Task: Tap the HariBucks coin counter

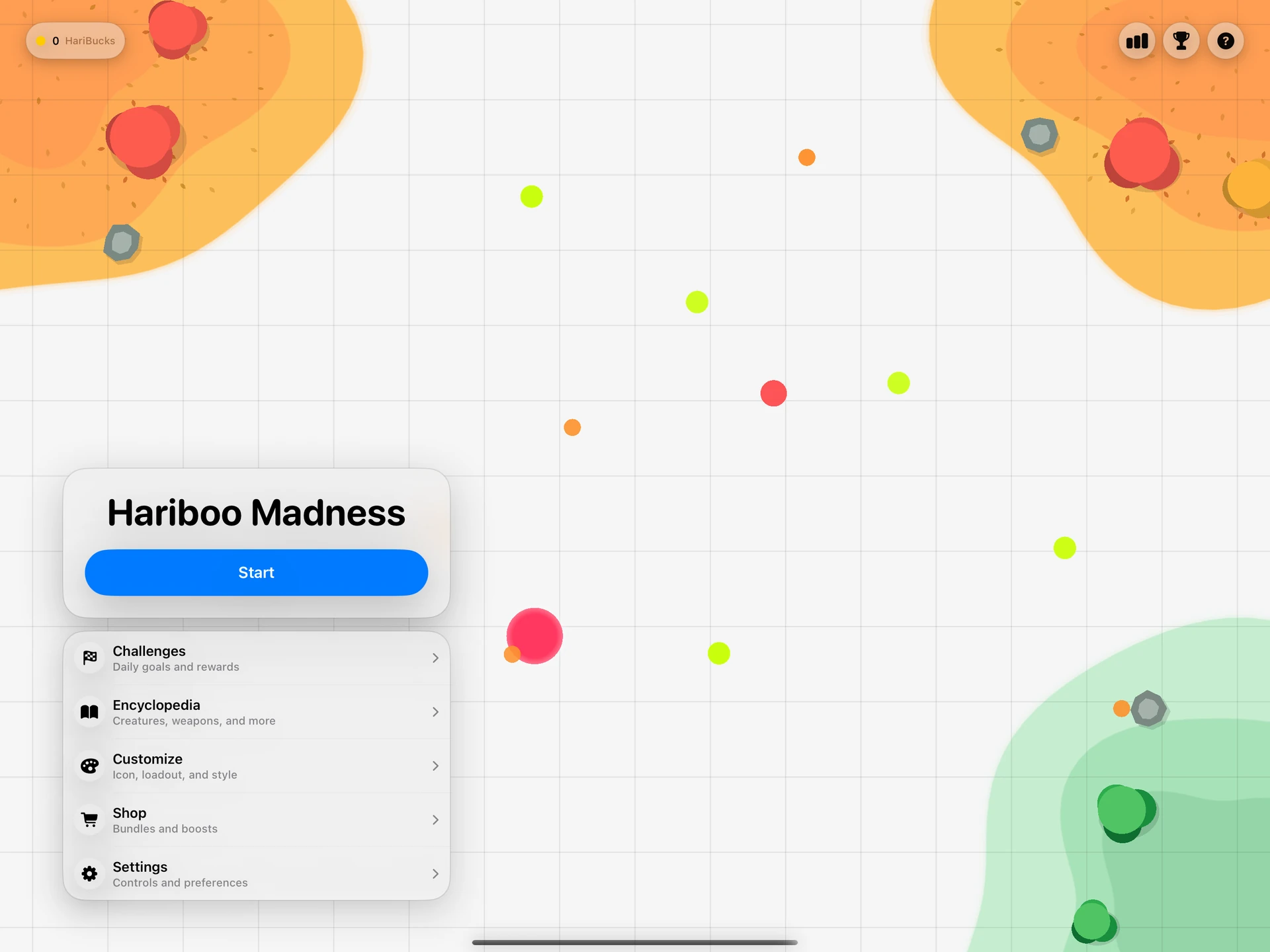Action: click(75, 41)
